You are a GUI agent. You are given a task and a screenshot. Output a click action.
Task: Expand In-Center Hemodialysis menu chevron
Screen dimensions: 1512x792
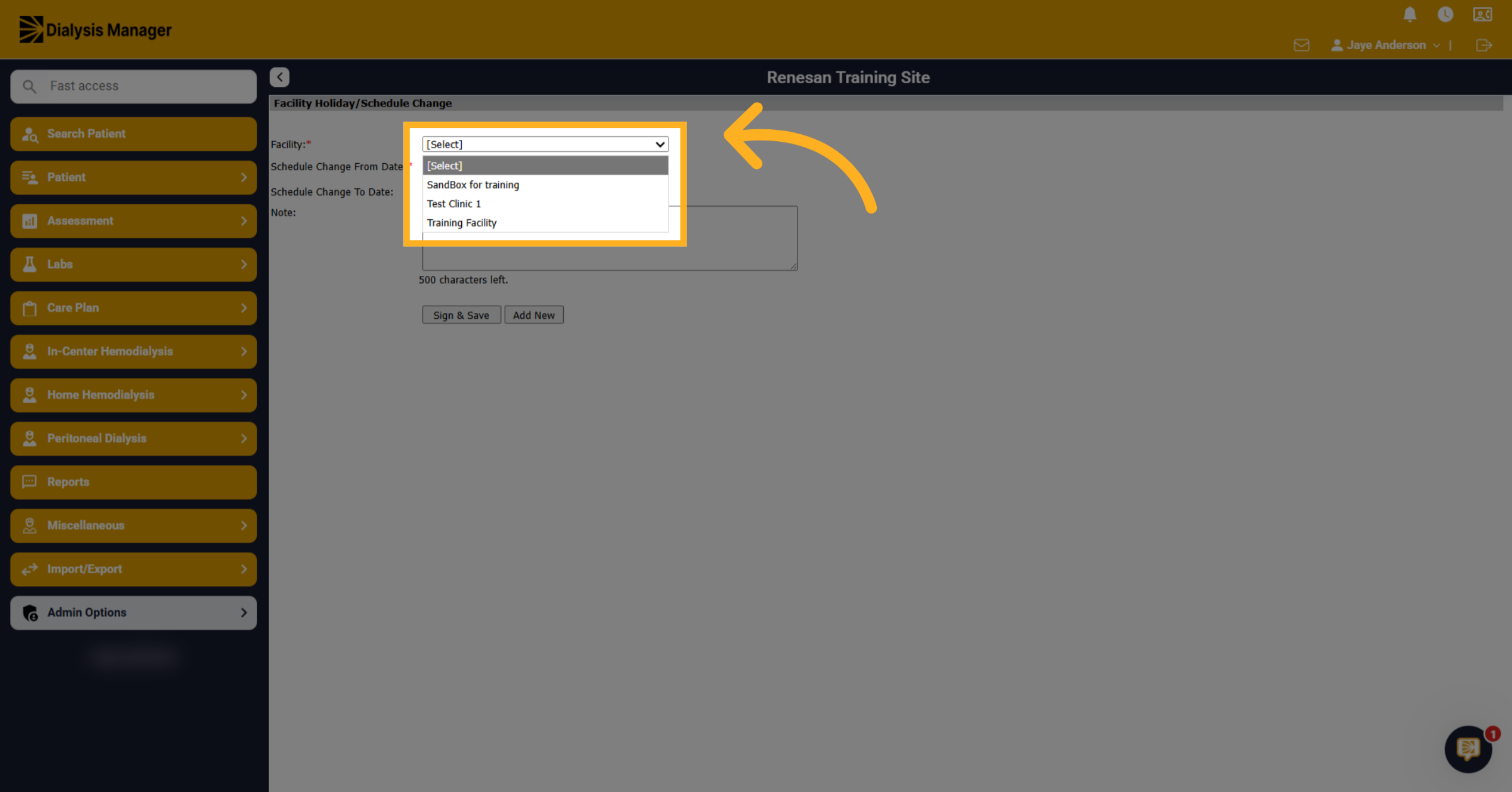(x=244, y=351)
